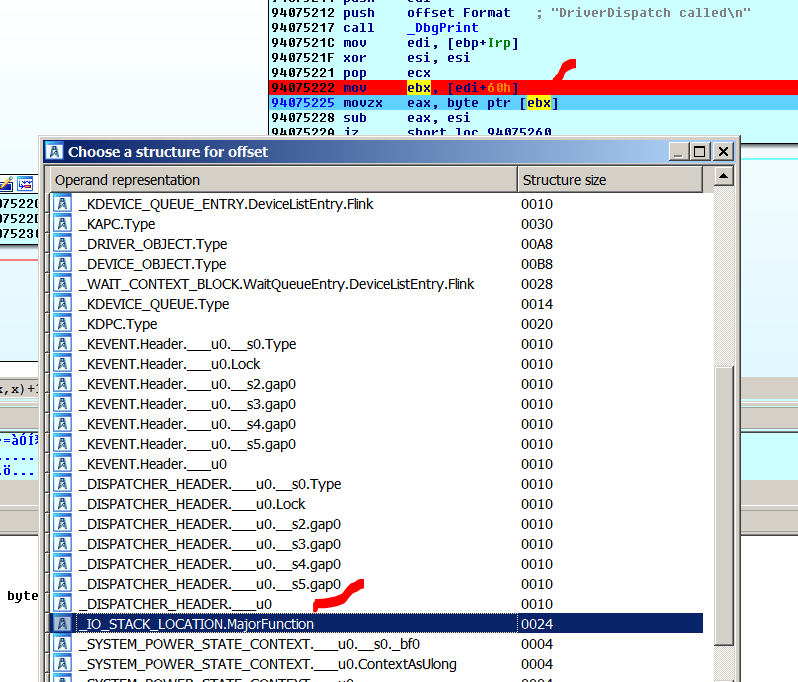
Task: Click the highlighted ebx register in disassembly
Action: [x=418, y=88]
